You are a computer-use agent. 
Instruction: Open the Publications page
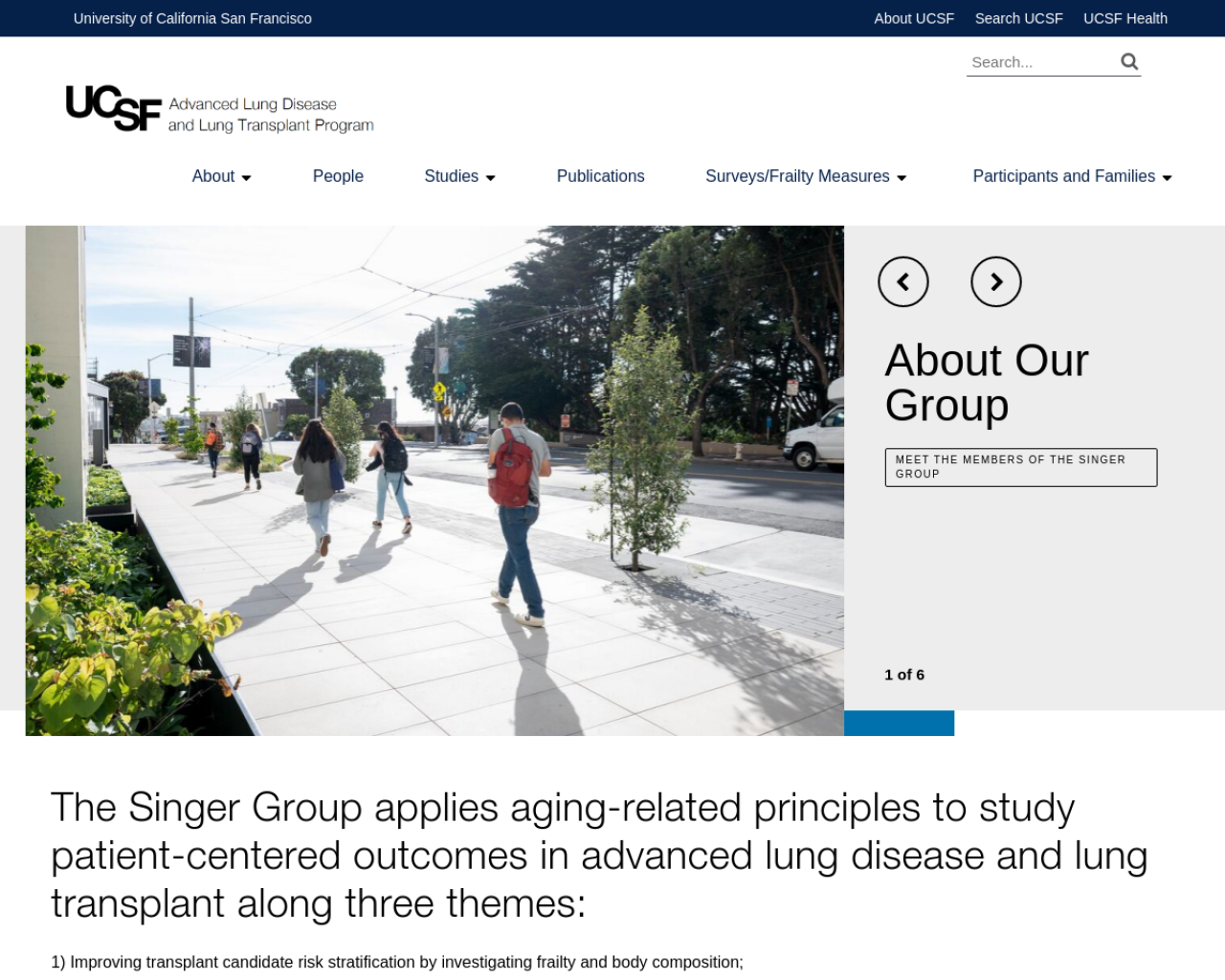pyautogui.click(x=600, y=176)
